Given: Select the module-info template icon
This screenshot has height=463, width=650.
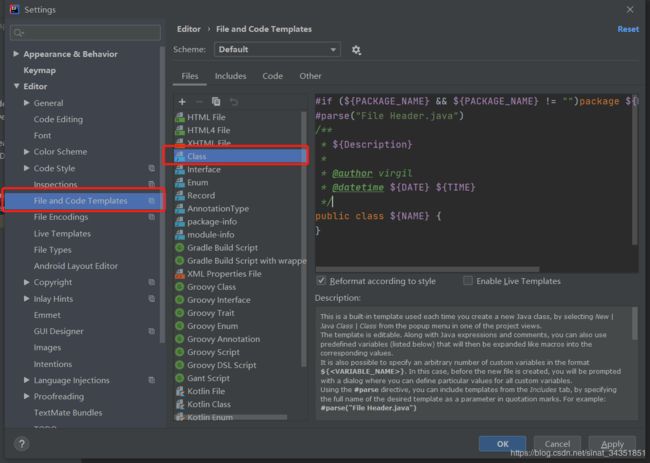Looking at the screenshot, I should coord(179,235).
